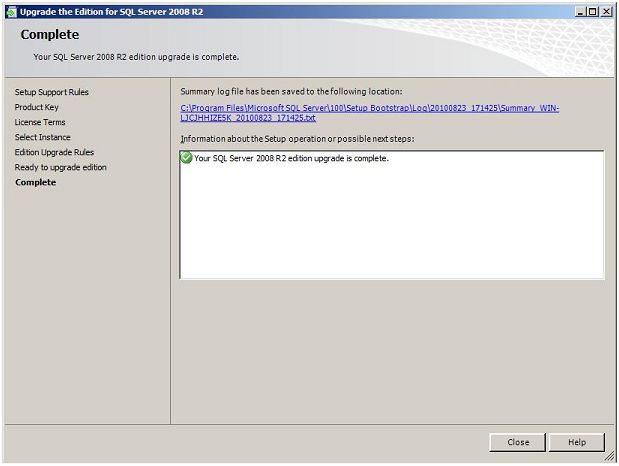The height and width of the screenshot is (466, 619).
Task: Click the green success checkmark icon
Action: (186, 158)
